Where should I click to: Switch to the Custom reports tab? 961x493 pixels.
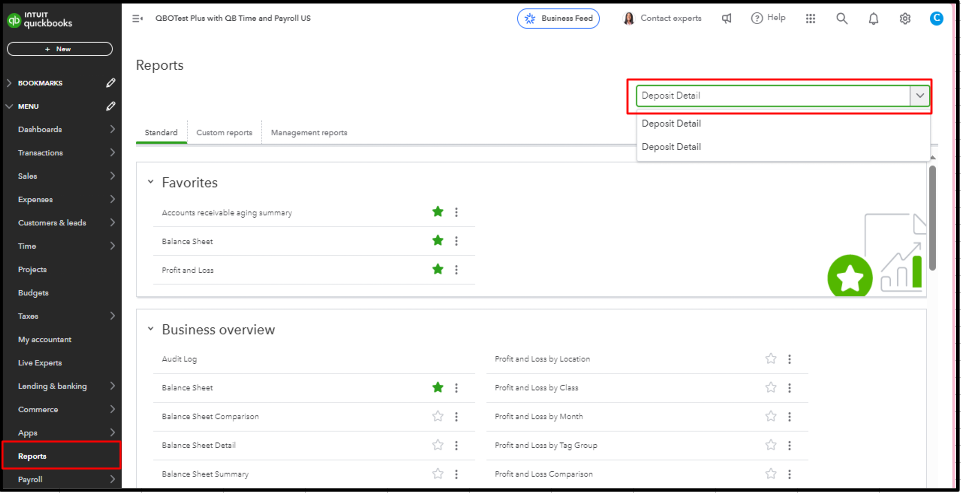[x=224, y=132]
